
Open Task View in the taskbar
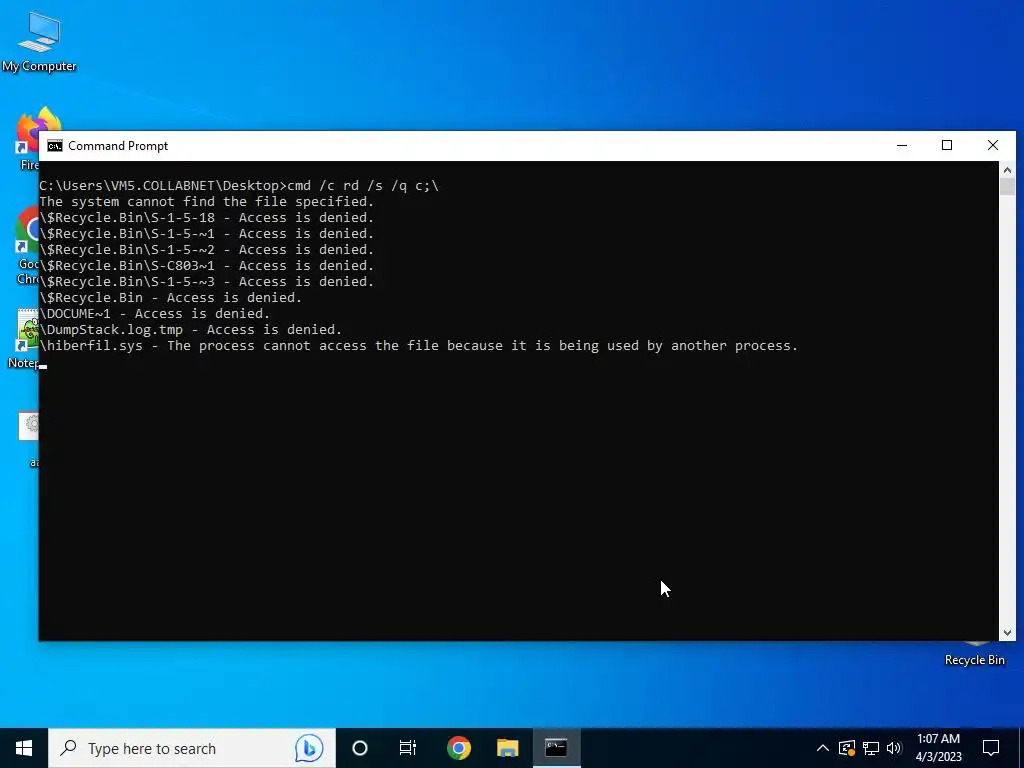coord(408,748)
